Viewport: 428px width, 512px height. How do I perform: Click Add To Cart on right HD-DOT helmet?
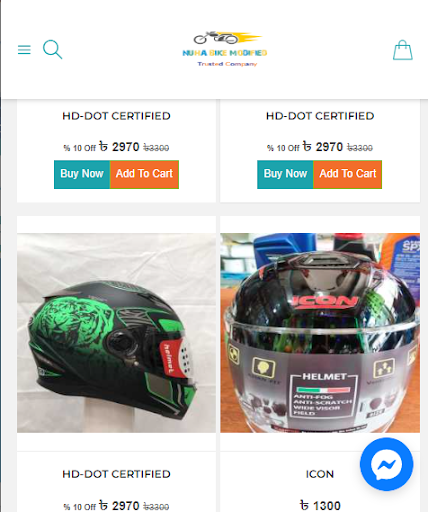[348, 174]
